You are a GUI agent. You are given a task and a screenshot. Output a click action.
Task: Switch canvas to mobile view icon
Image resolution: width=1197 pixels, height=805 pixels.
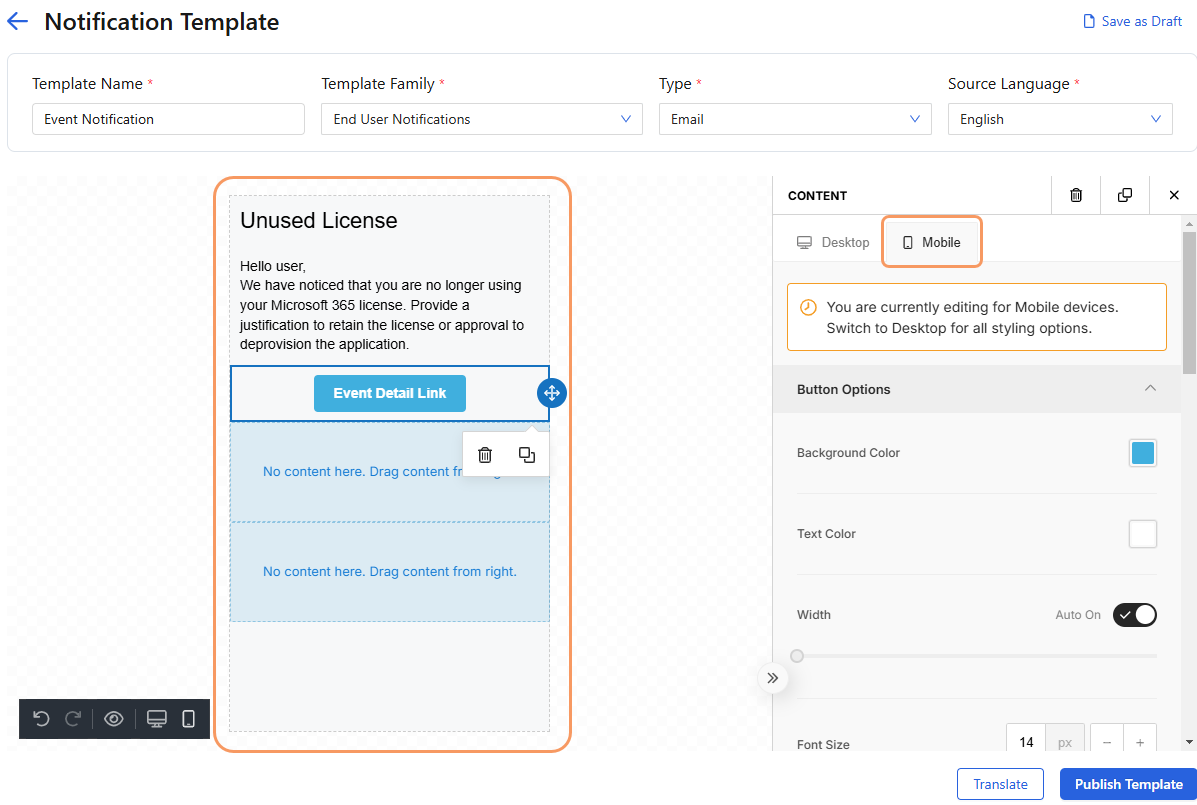point(189,719)
